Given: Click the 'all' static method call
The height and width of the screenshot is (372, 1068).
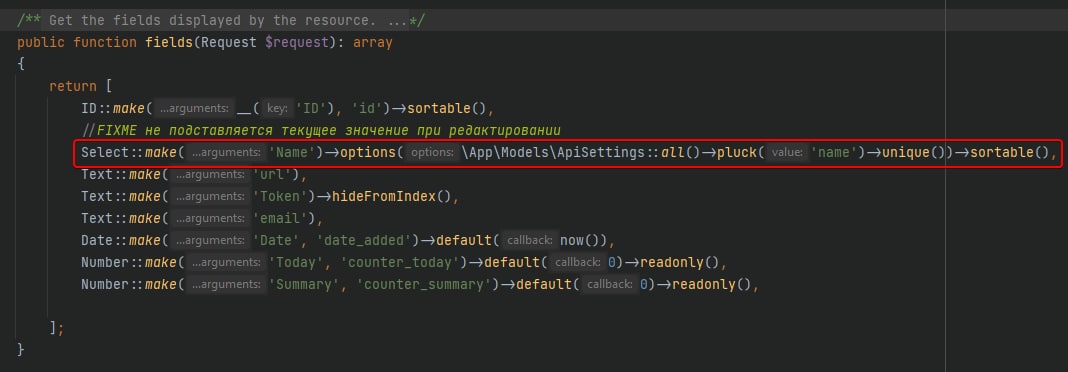Looking at the screenshot, I should 672,153.
